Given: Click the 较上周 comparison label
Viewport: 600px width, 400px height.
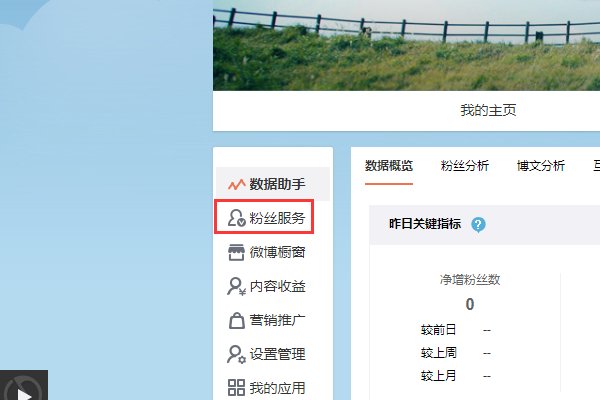Looking at the screenshot, I should click(438, 353).
